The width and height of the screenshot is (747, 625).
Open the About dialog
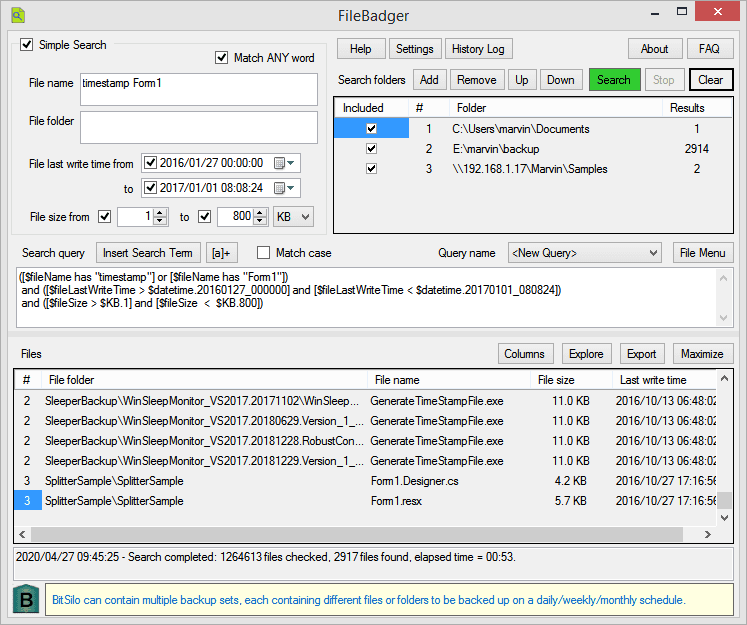click(655, 49)
